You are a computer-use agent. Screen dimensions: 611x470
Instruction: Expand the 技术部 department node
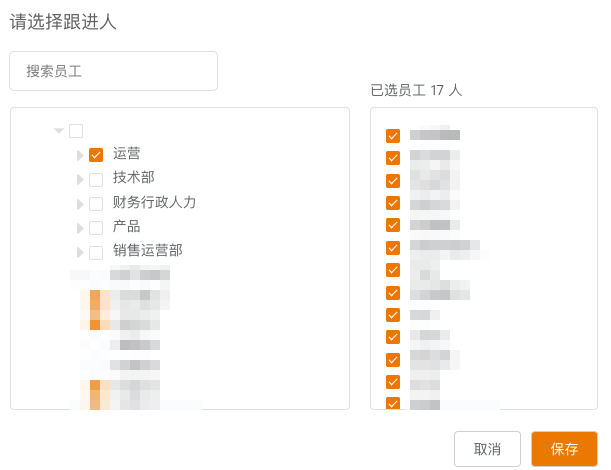click(81, 179)
